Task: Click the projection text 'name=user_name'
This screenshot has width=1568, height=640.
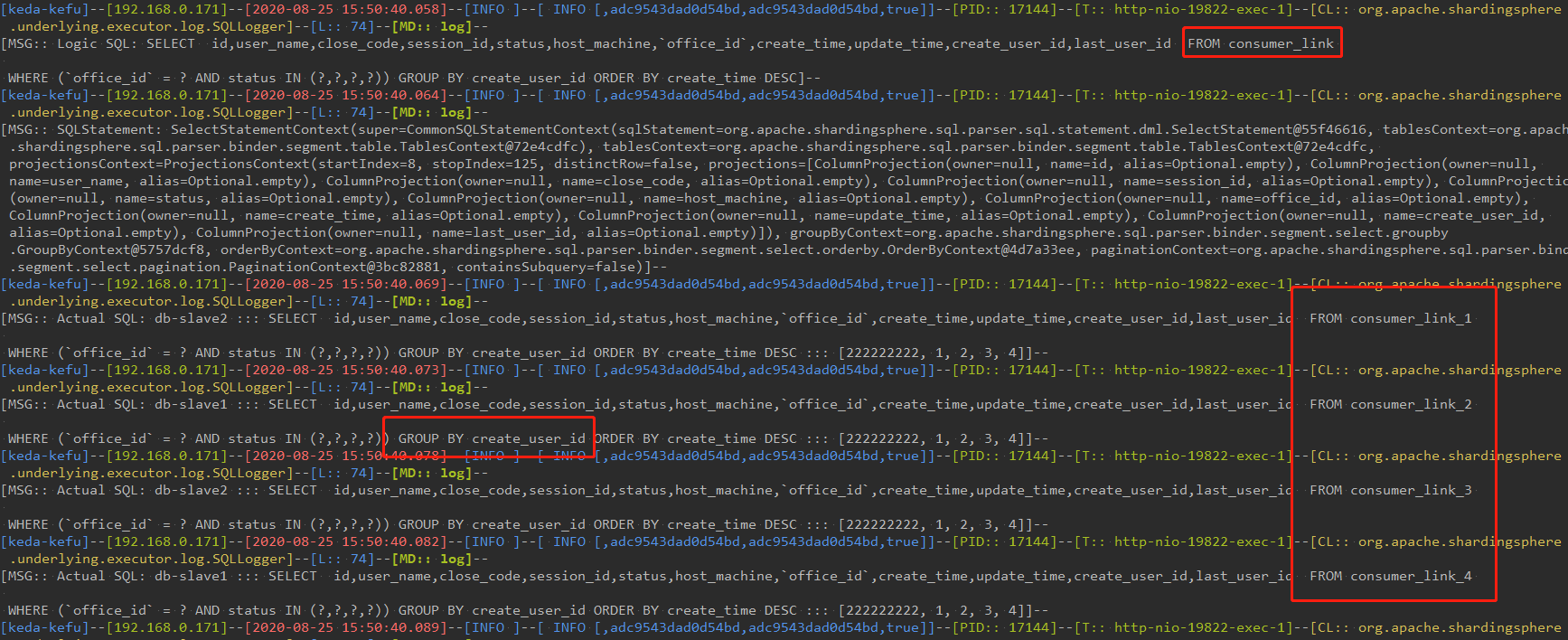Action: pos(66,181)
